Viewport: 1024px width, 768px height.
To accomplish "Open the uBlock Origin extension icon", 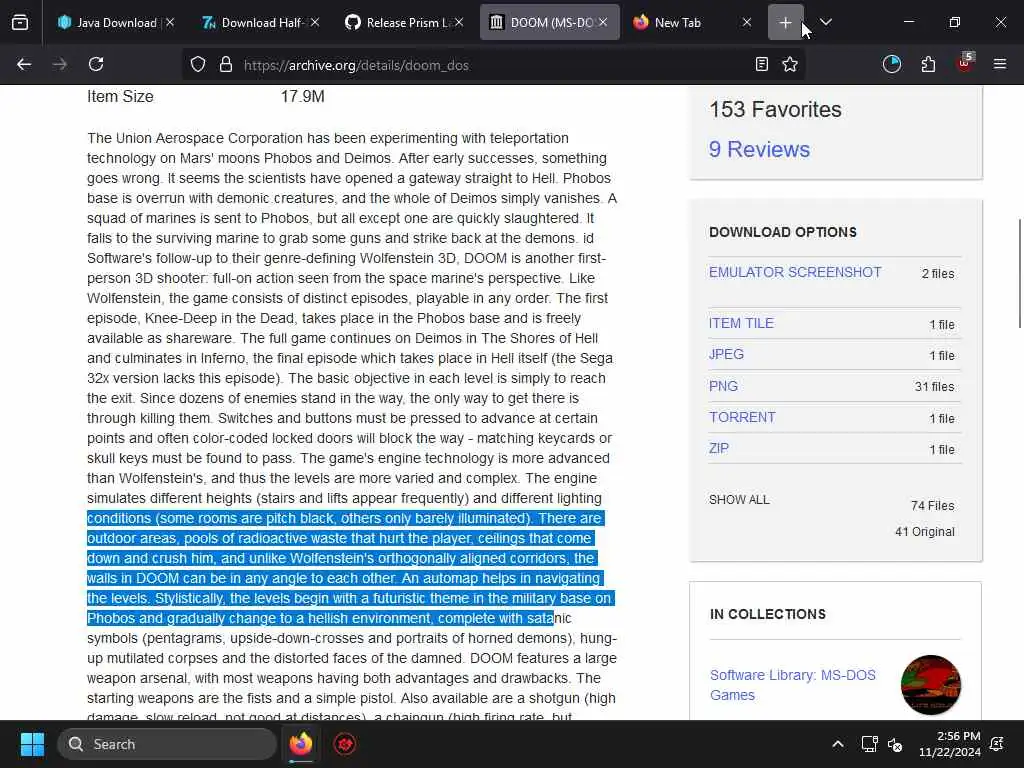I will point(965,63).
